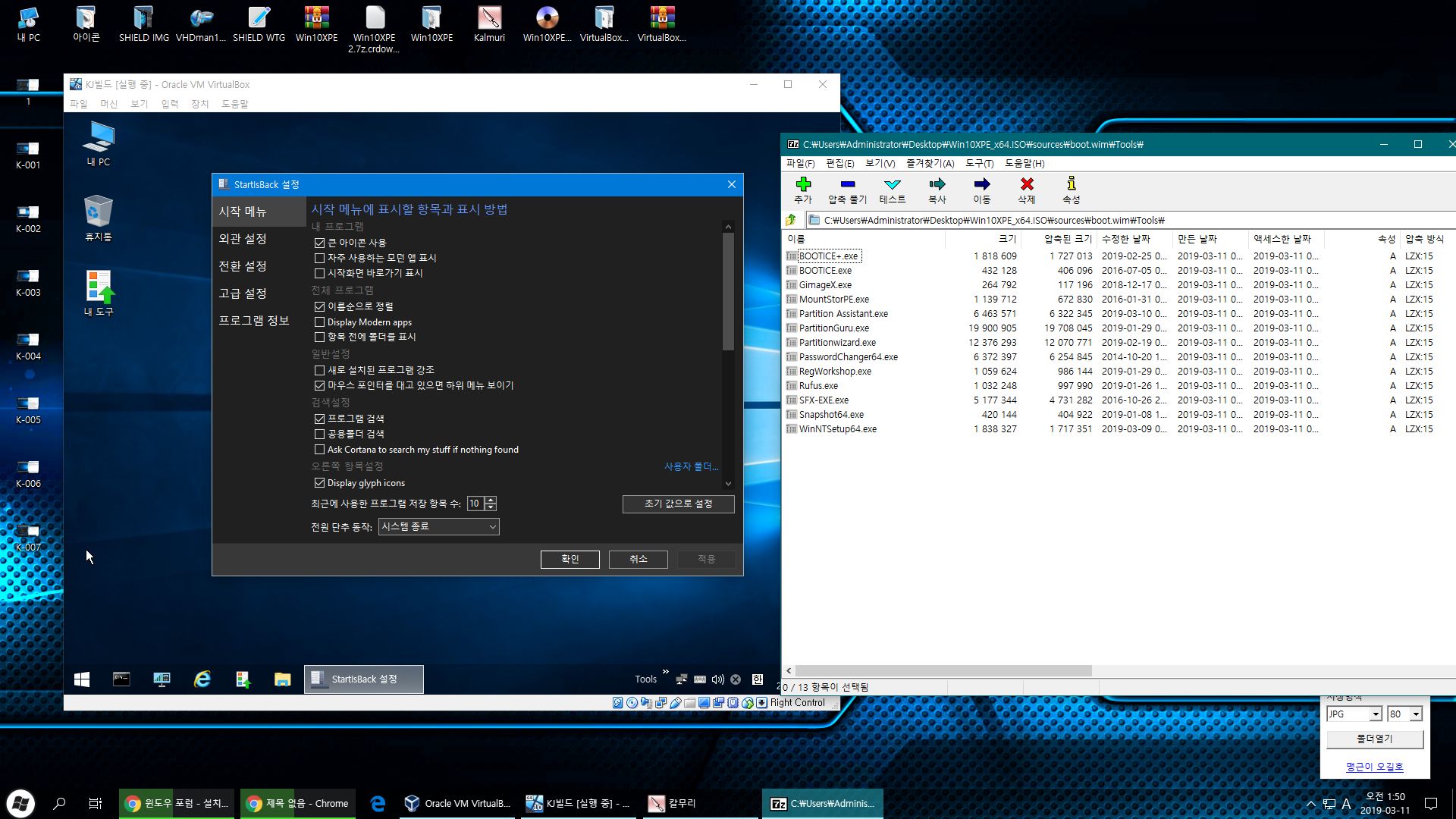Toggle 이름순으로 정렬 checkbox

[x=319, y=306]
